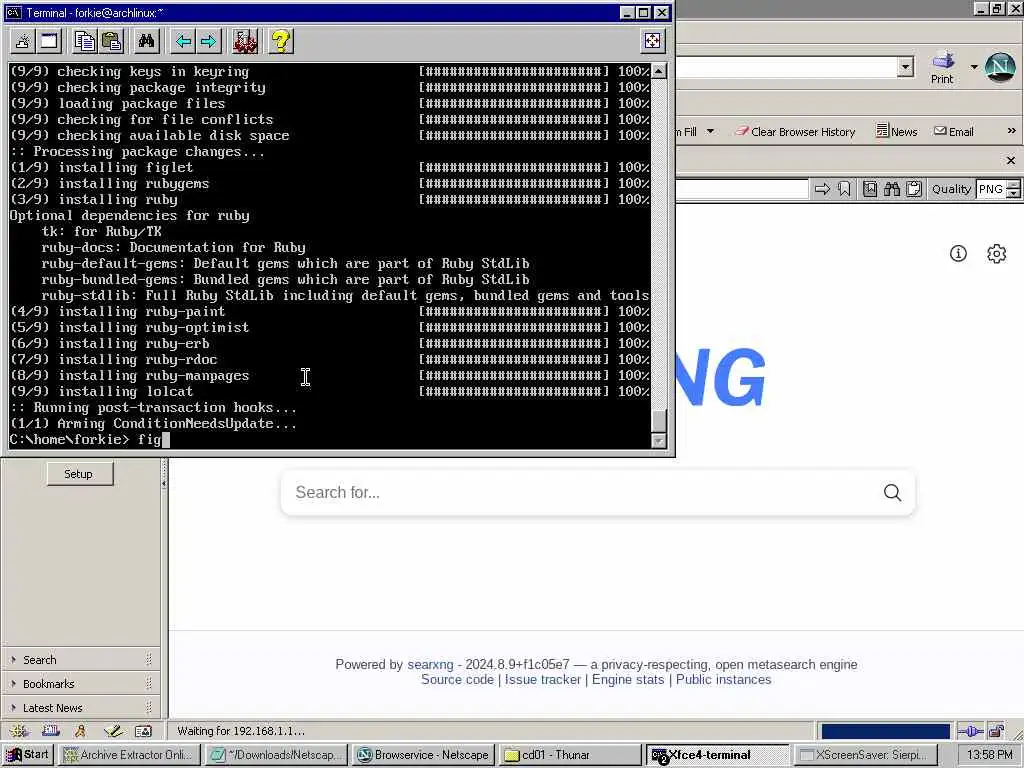The height and width of the screenshot is (768, 1024).
Task: Open the News toolbar shortcut
Action: (896, 131)
